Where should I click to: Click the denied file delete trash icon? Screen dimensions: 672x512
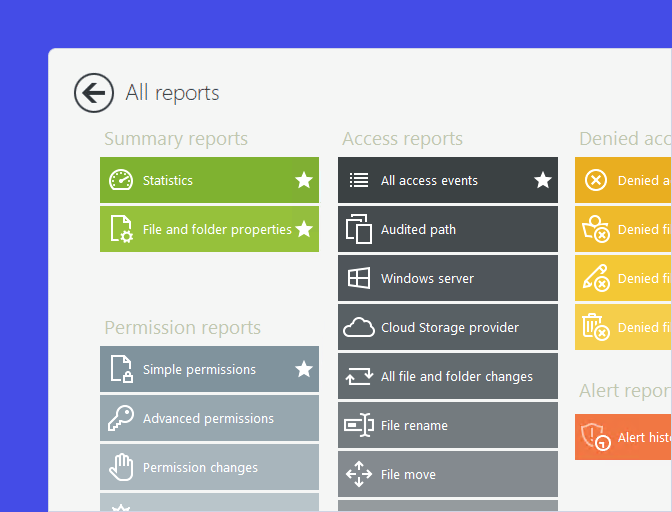[x=595, y=327]
